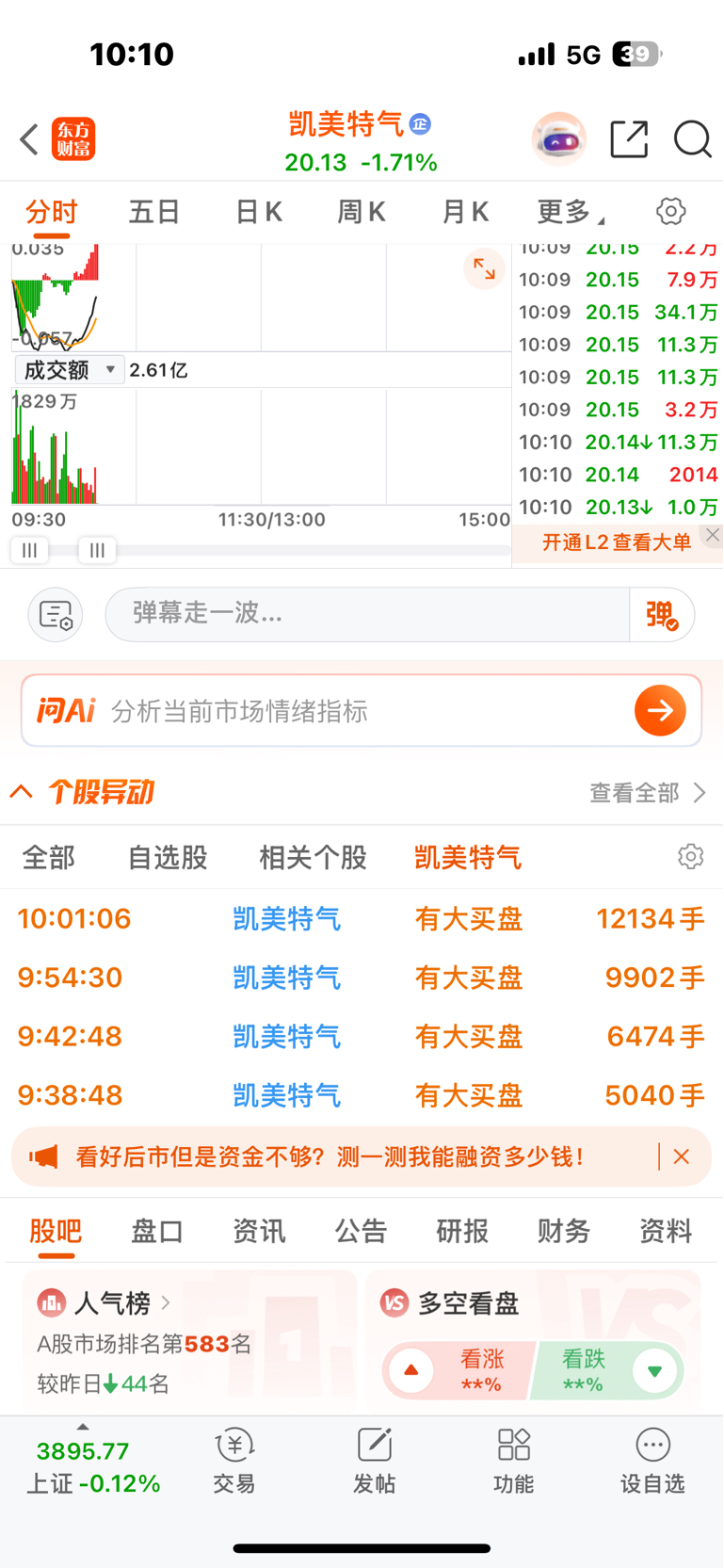
Task: Close the 开通L2查看大单 banner
Action: click(713, 535)
